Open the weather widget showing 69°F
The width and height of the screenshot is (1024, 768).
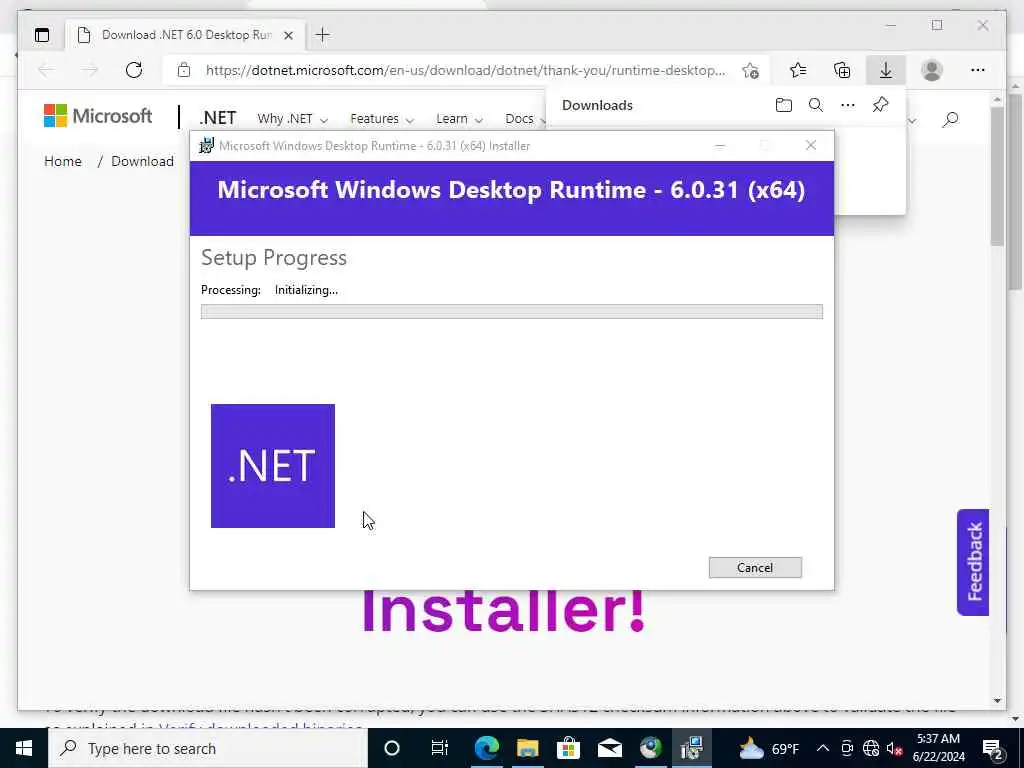coord(769,748)
